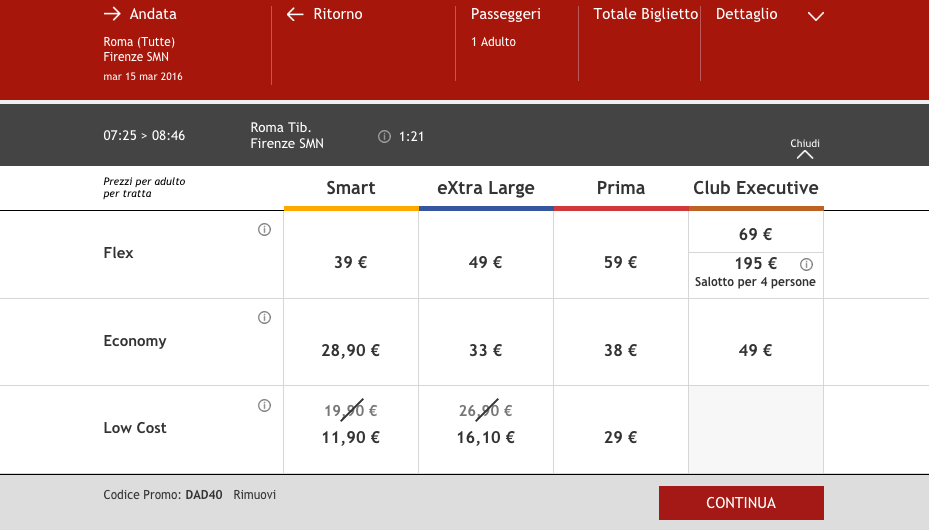Pick Club Executive Economy 49 € fare
929x530 pixels.
(755, 351)
